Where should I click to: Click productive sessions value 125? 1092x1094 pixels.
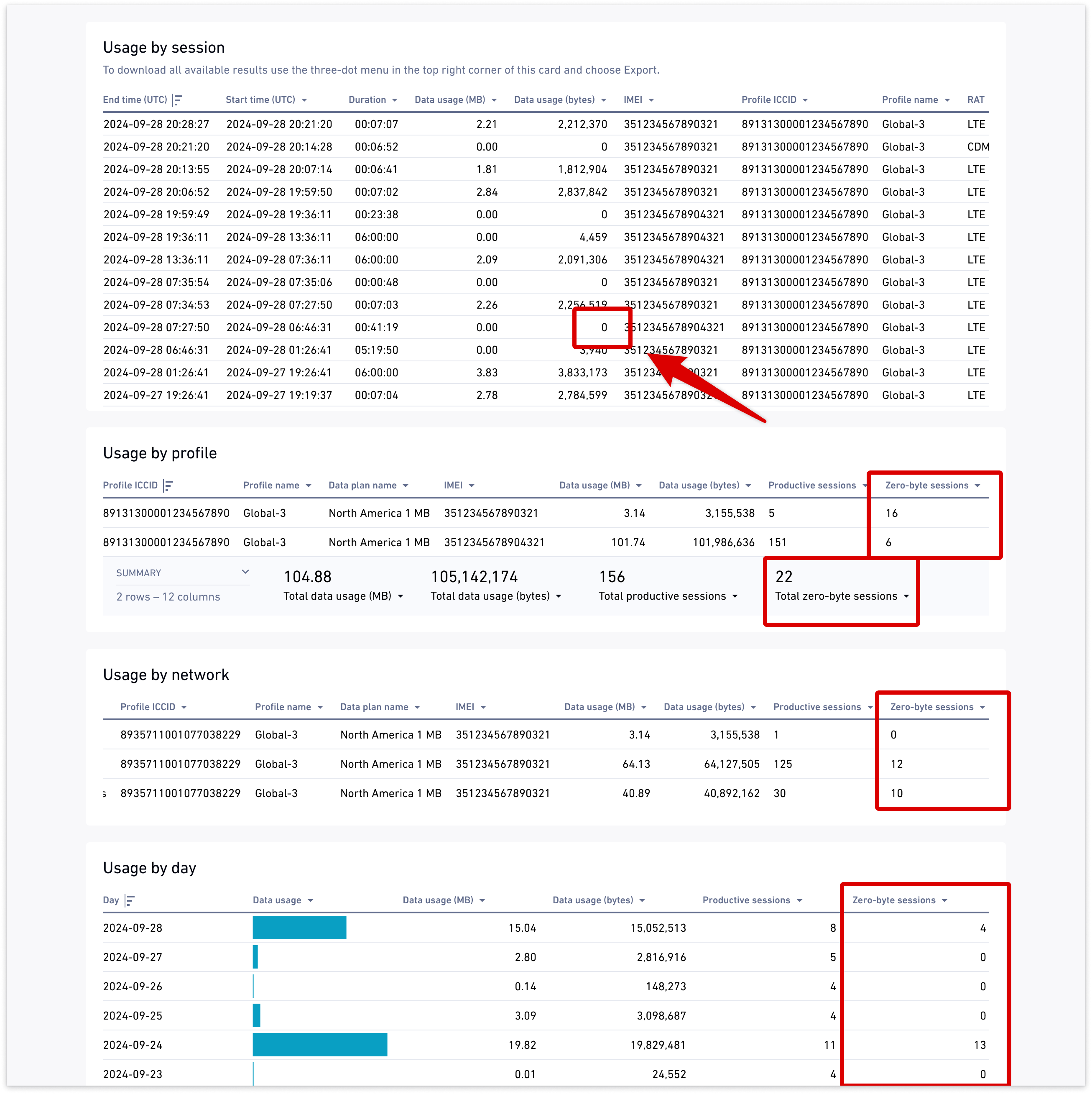[782, 764]
